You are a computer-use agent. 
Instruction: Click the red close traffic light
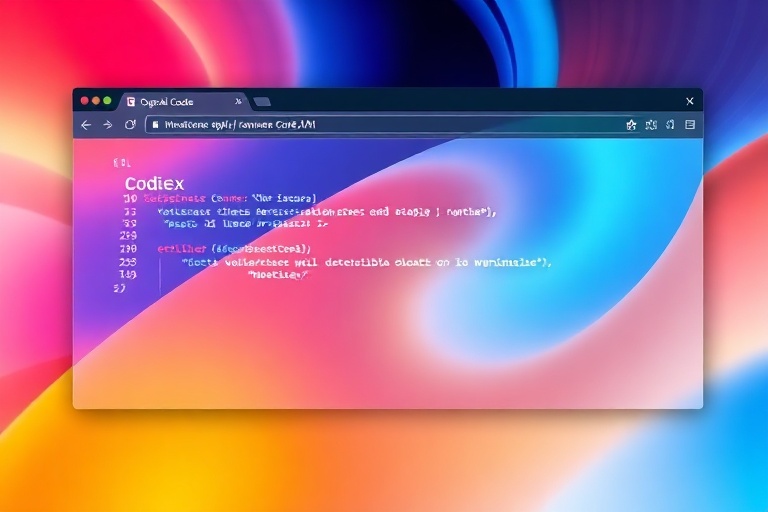(x=85, y=101)
